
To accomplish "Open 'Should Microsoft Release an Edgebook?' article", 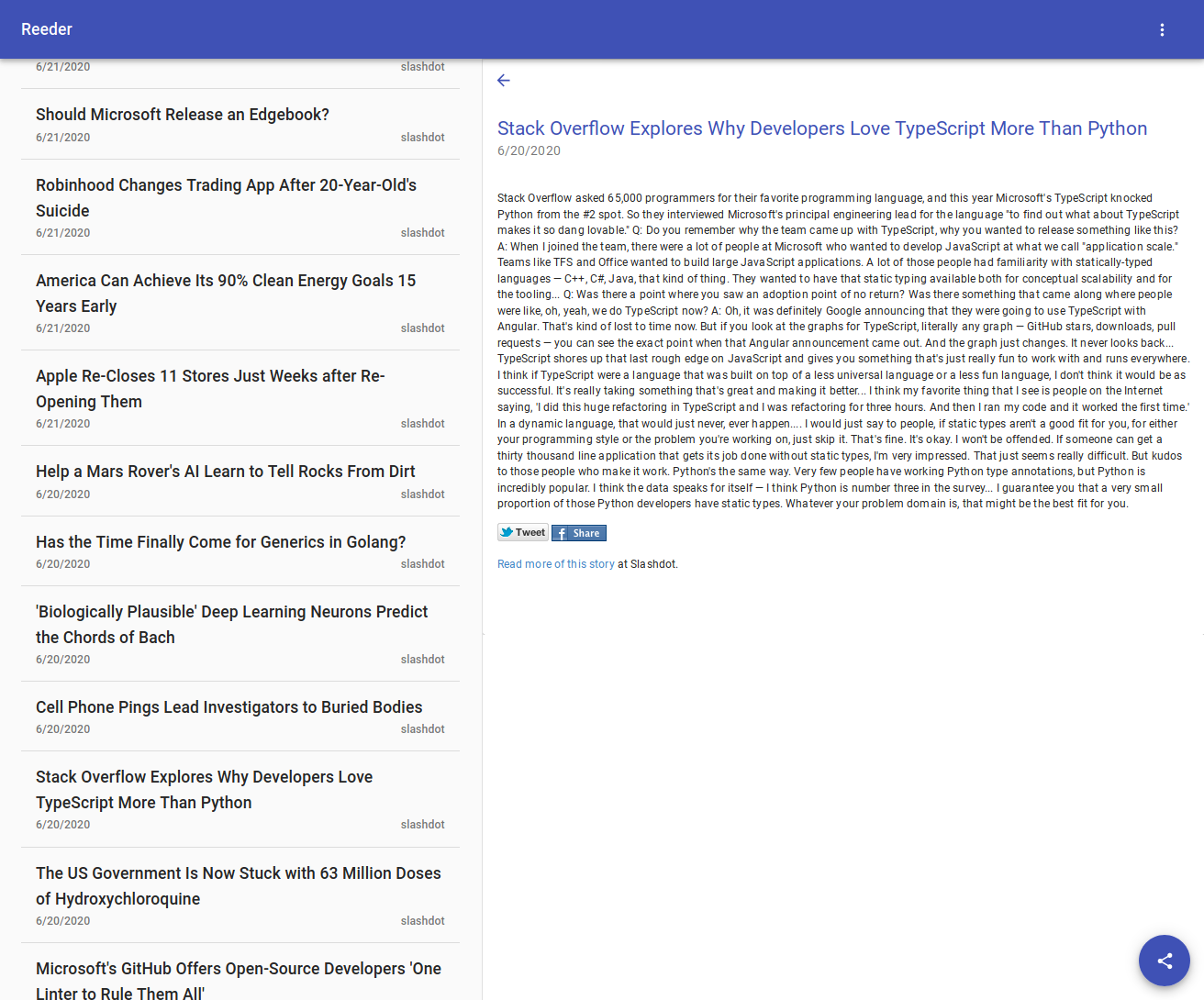I will (240, 124).
